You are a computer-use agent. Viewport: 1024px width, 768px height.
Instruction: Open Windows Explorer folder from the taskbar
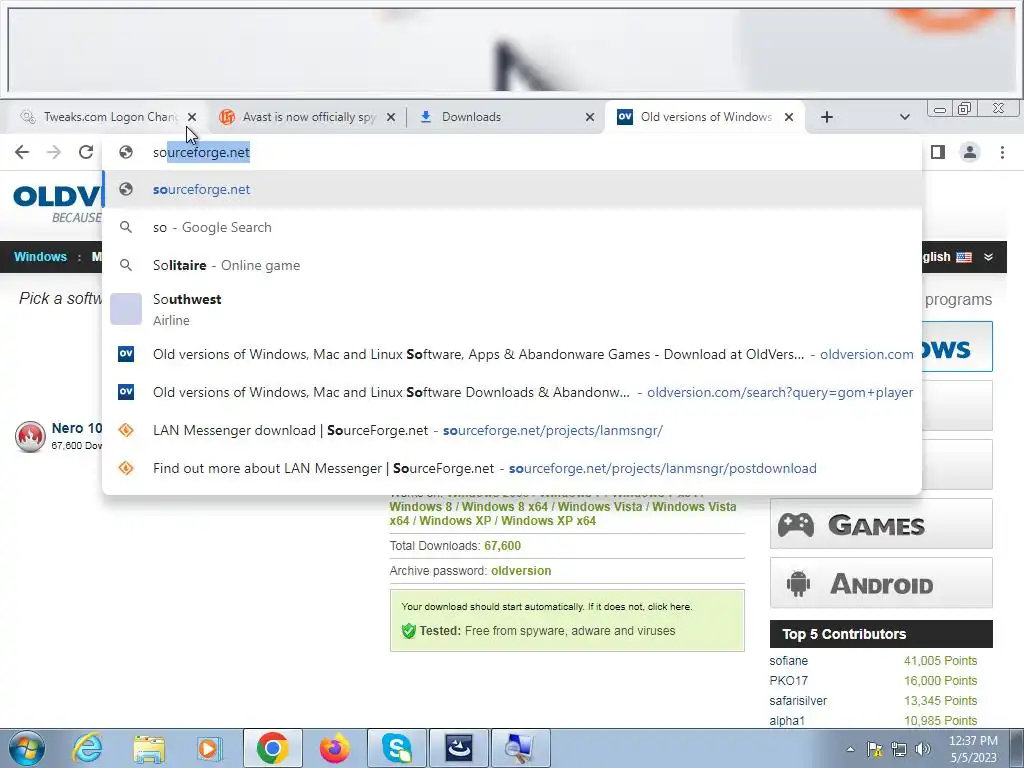coord(149,748)
